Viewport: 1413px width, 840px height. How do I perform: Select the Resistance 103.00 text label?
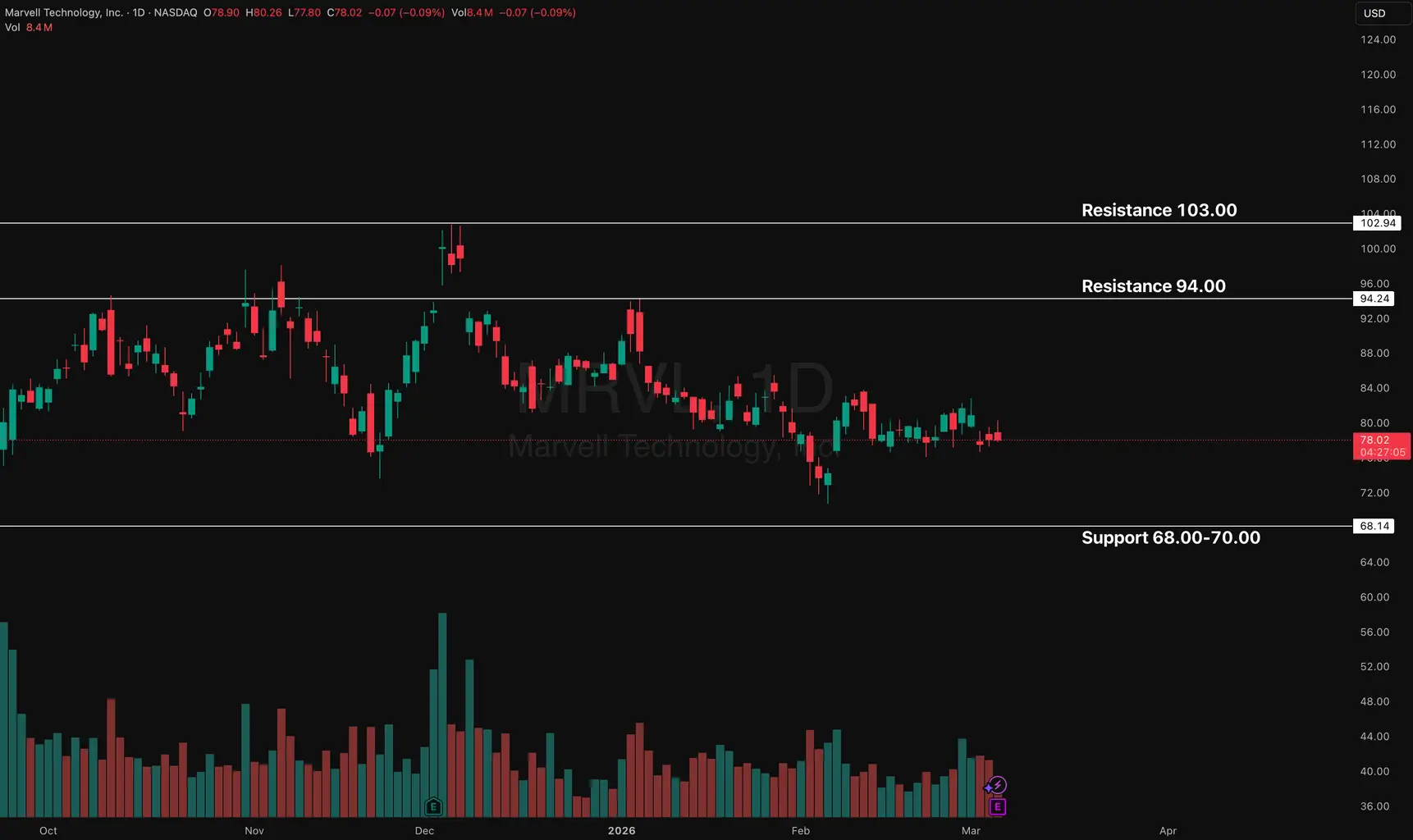(x=1159, y=210)
